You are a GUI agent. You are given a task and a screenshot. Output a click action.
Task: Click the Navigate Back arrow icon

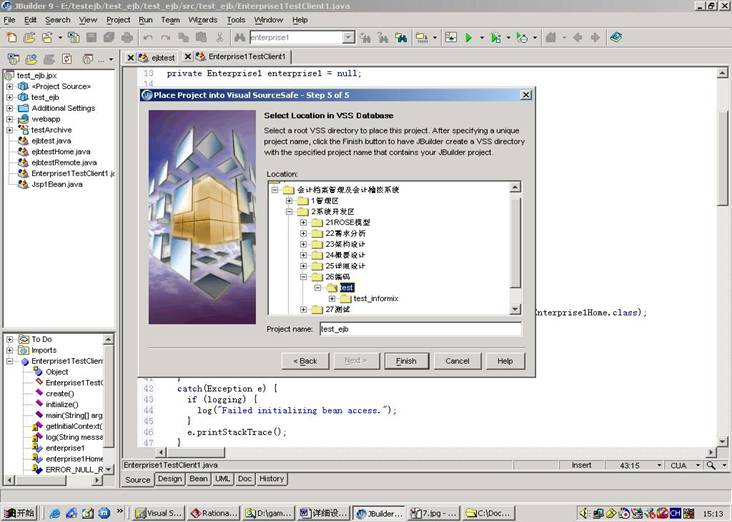[x=577, y=37]
